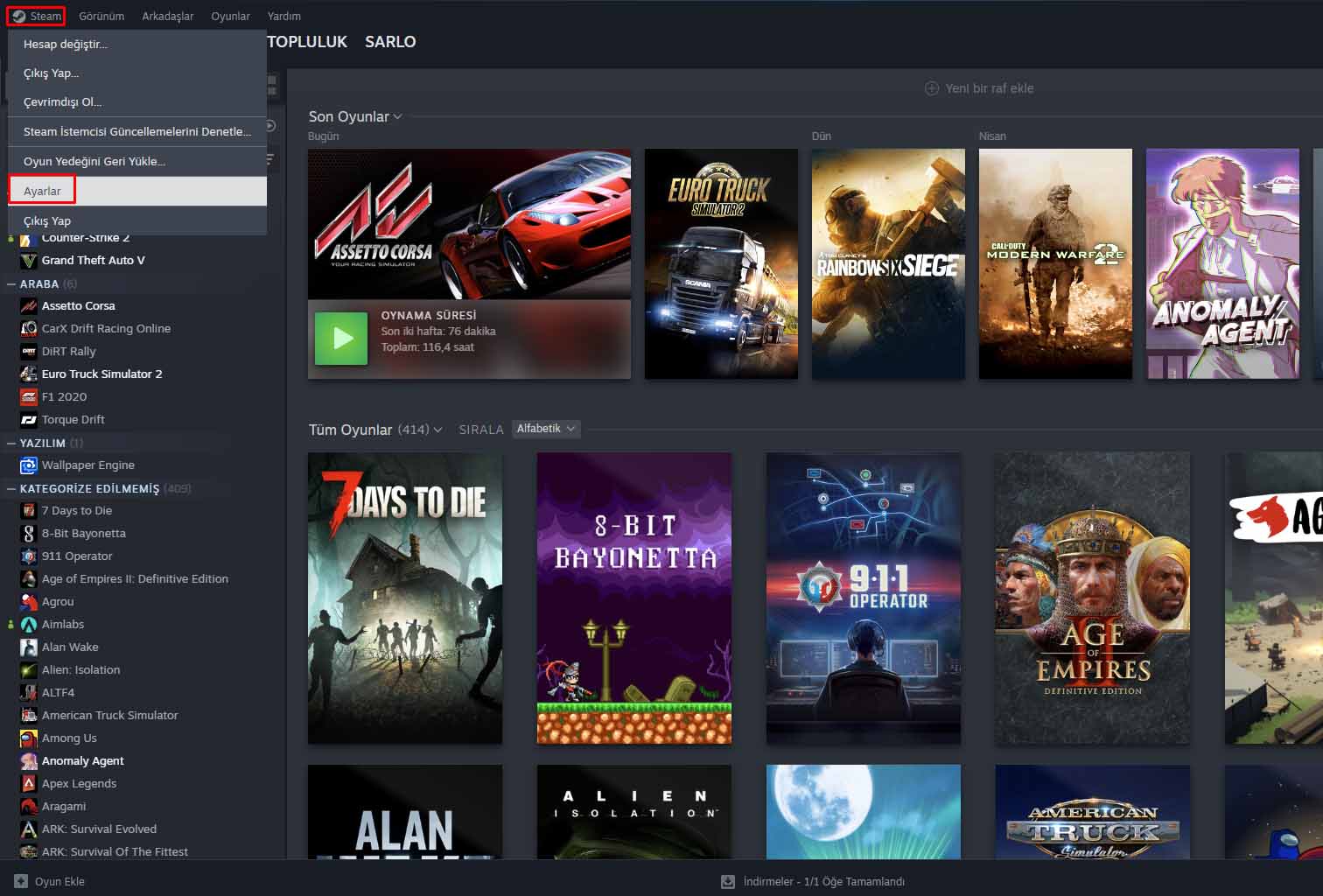Open Age of Empires II cover art
1323x896 pixels.
1093,598
